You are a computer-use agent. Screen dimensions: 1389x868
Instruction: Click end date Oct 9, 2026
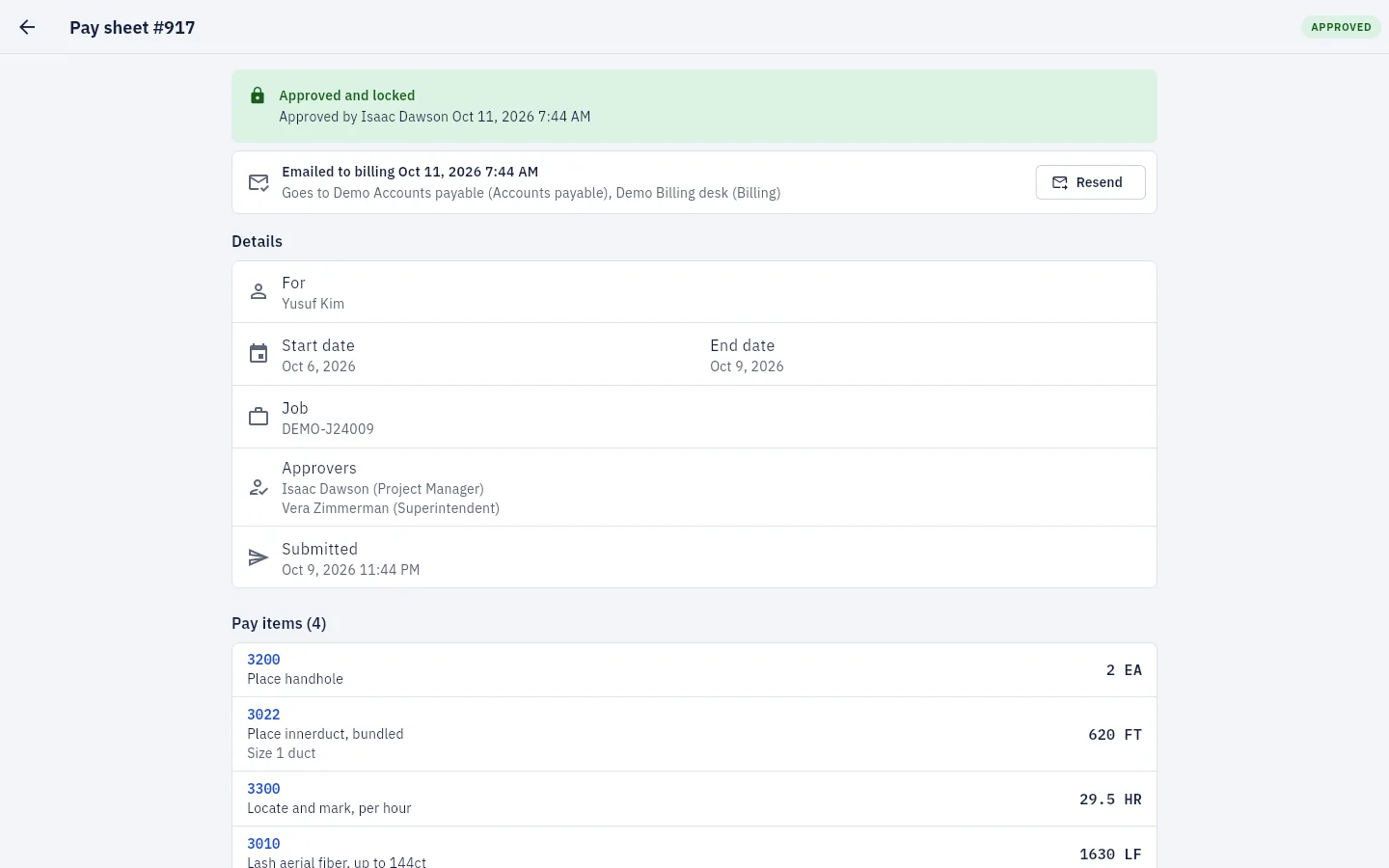[x=747, y=366]
